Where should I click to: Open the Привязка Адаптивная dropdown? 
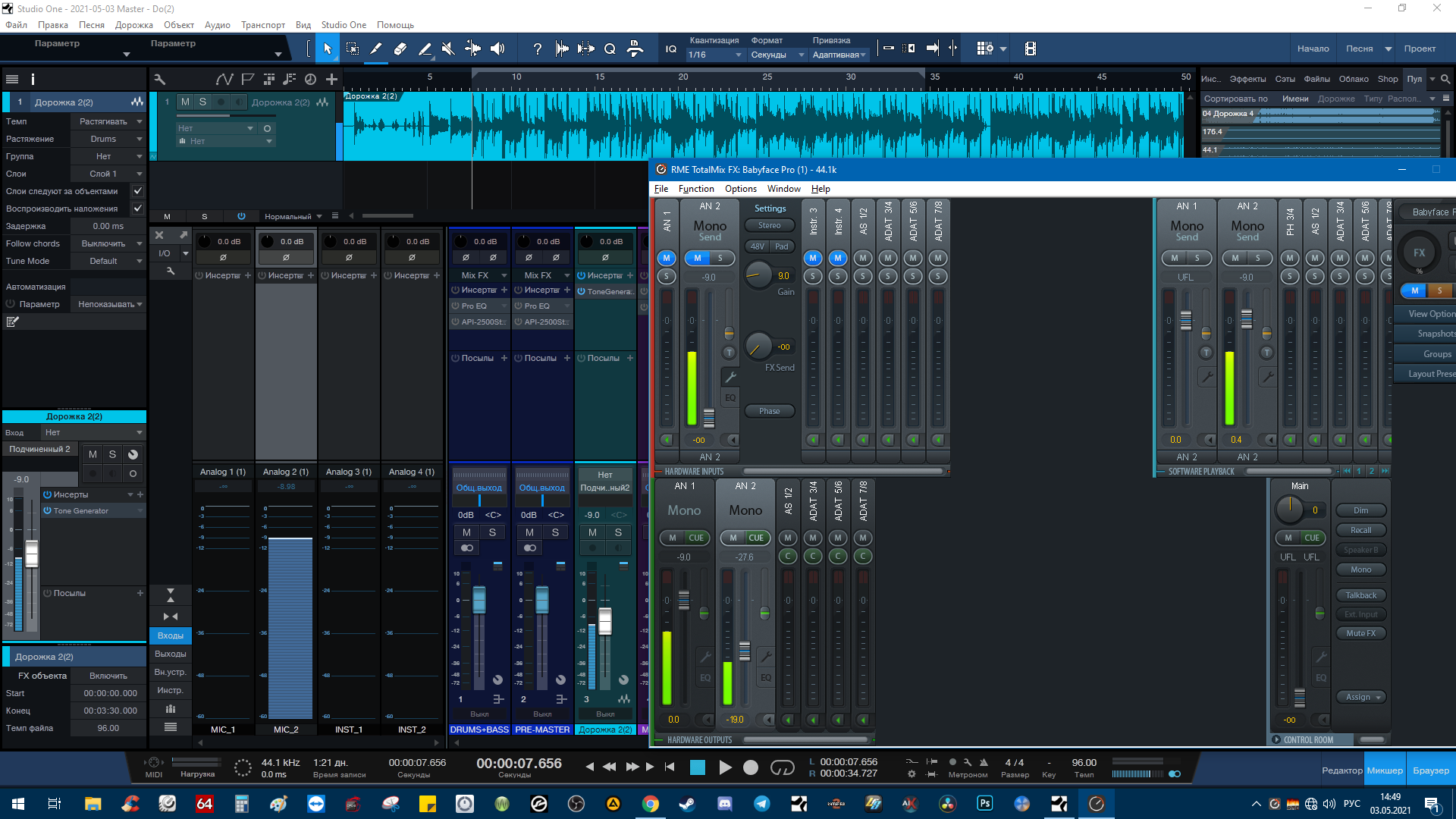tap(839, 55)
